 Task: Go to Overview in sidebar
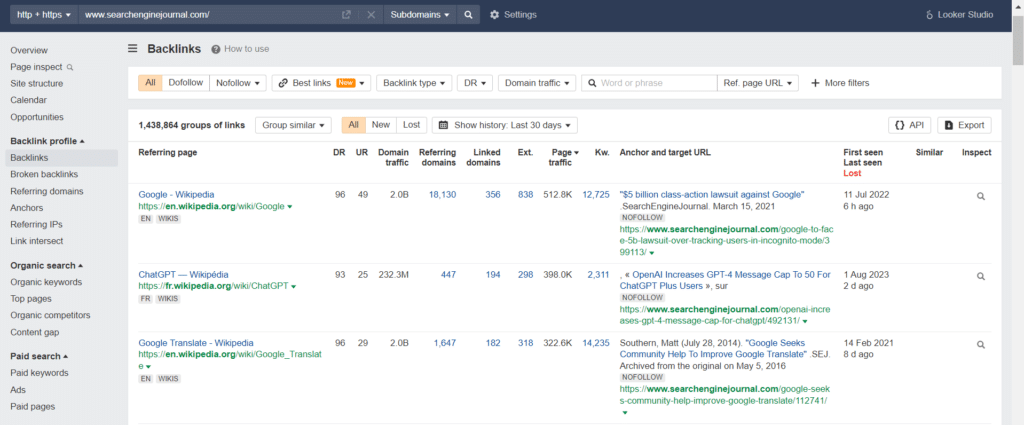tap(29, 50)
